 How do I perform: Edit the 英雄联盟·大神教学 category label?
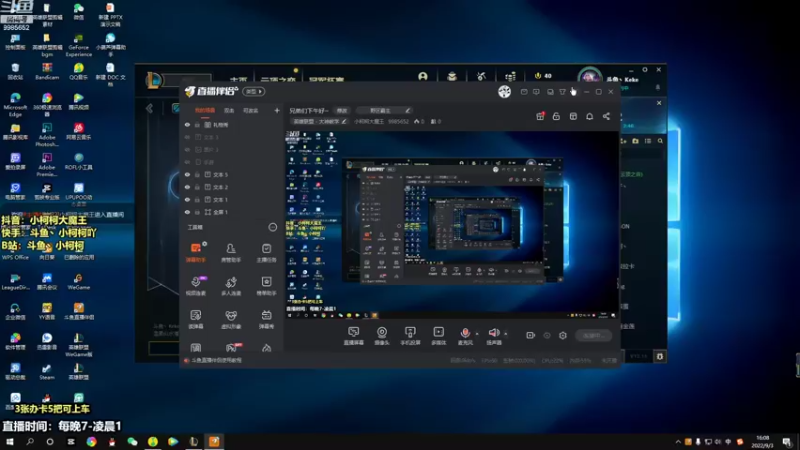(x=320, y=121)
